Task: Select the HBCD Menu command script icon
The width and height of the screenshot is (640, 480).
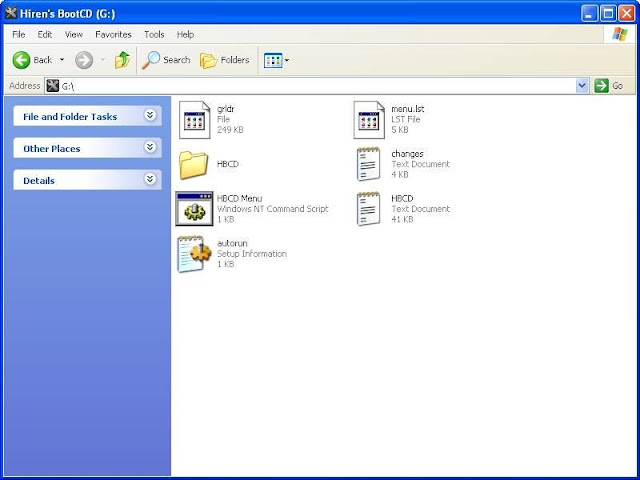Action: [194, 209]
